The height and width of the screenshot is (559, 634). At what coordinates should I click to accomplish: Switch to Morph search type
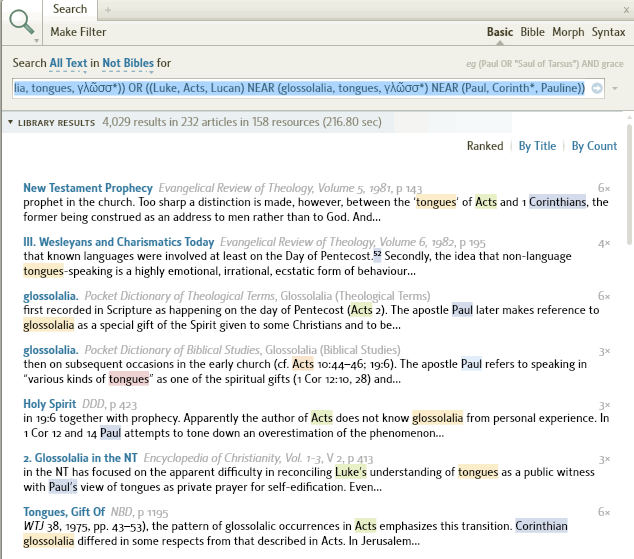coord(568,32)
